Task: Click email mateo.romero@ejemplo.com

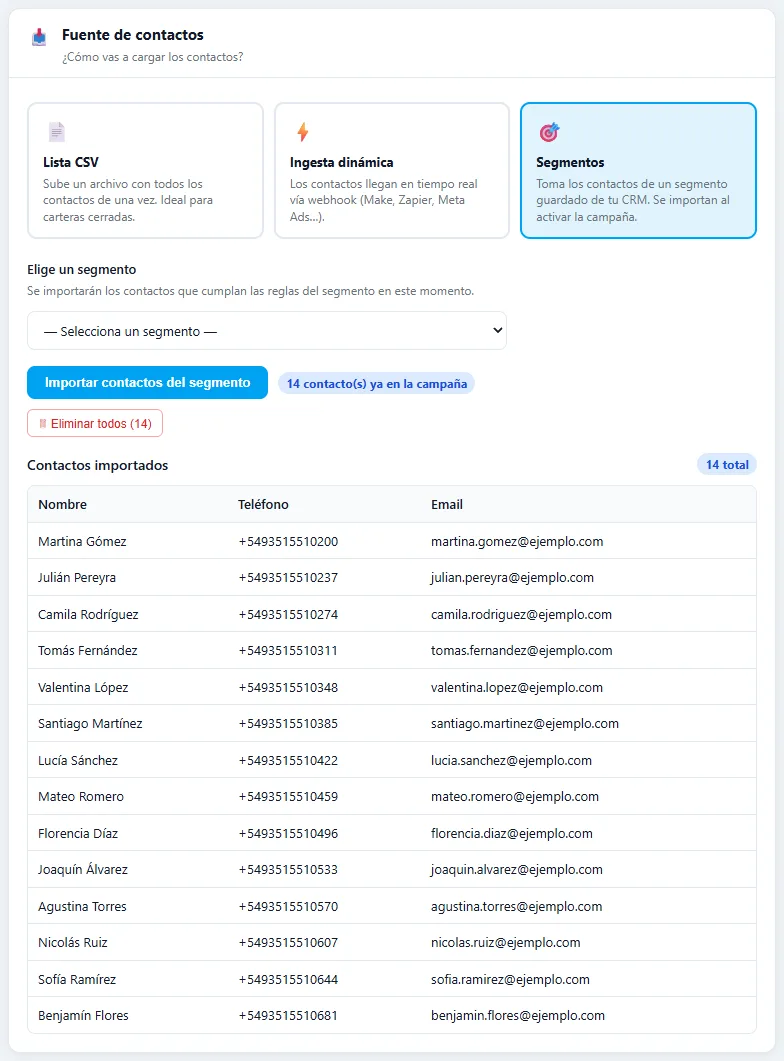Action: coord(515,797)
